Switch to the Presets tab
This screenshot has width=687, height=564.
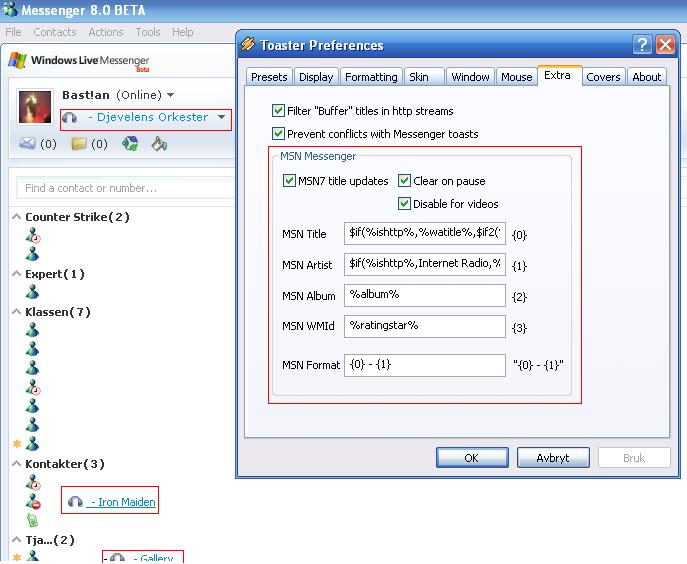click(x=269, y=77)
